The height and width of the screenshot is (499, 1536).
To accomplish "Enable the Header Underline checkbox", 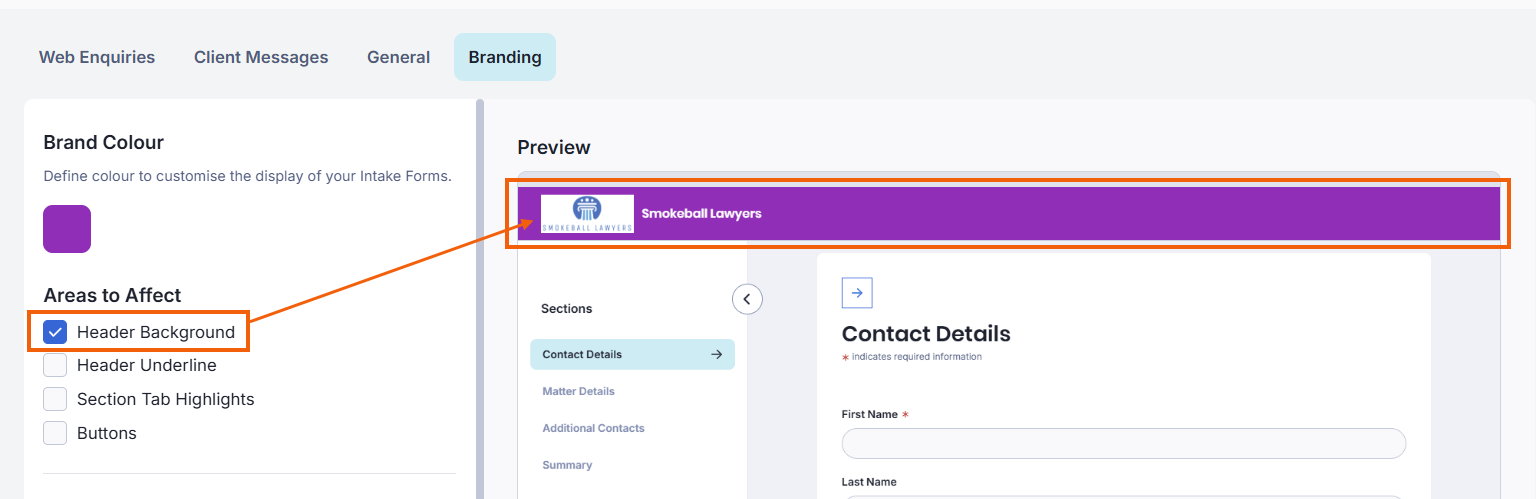I will [x=55, y=366].
